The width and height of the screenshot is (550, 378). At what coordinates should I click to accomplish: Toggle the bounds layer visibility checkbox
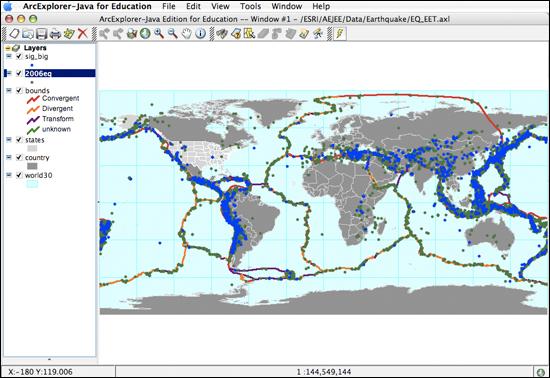19,91
